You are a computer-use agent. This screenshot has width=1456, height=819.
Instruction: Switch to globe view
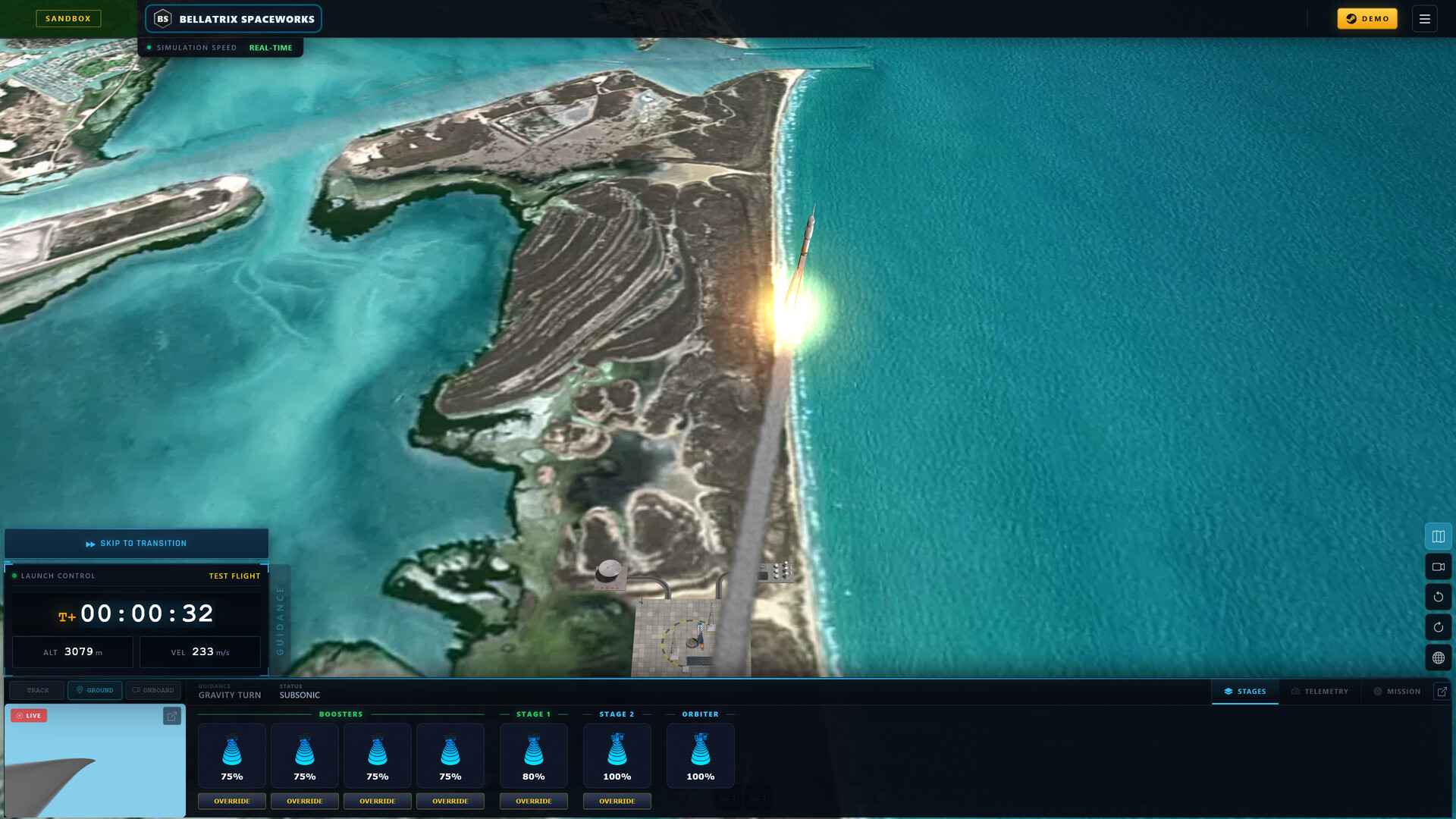1438,658
